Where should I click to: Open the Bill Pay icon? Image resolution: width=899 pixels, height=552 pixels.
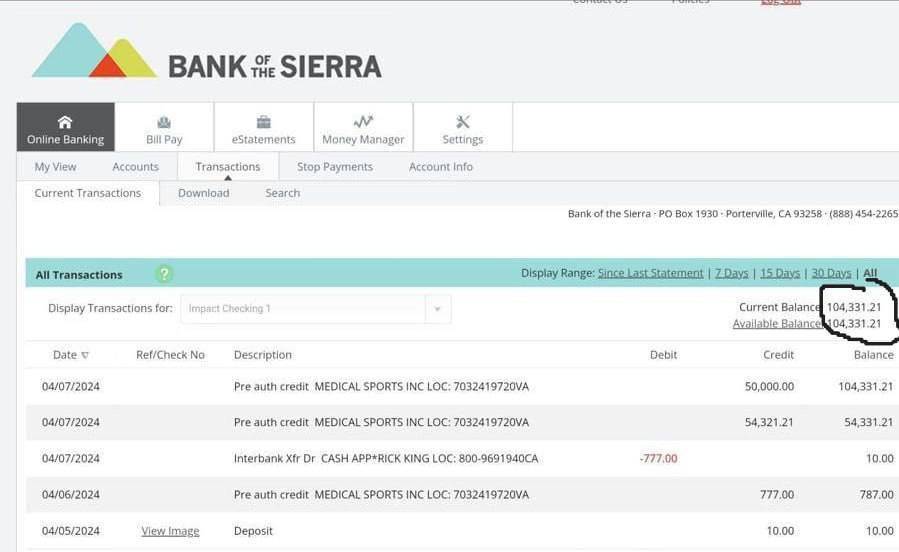164,122
